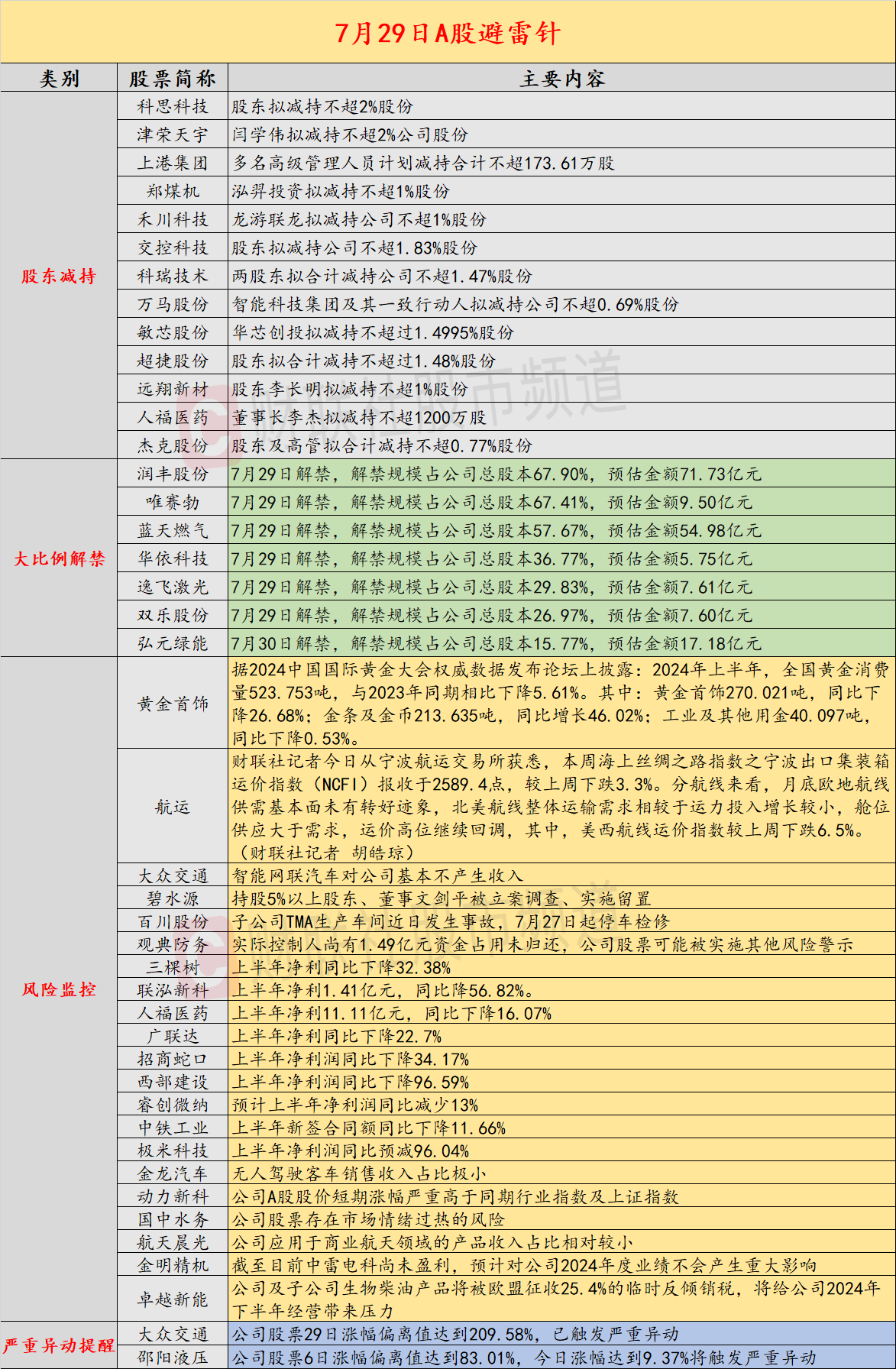Select stock name 睿创微纳
This screenshot has height=1369, width=896.
coord(173,1105)
